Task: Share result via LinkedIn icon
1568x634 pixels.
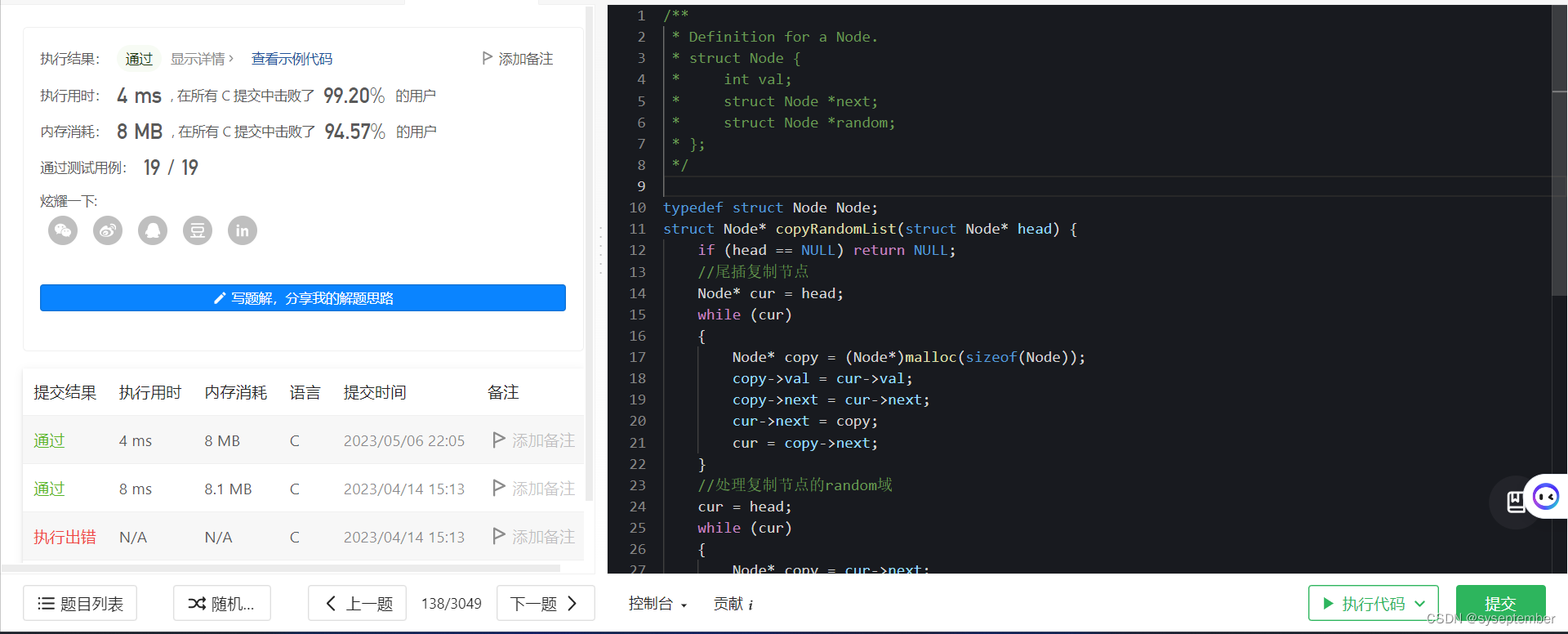Action: coord(243,230)
